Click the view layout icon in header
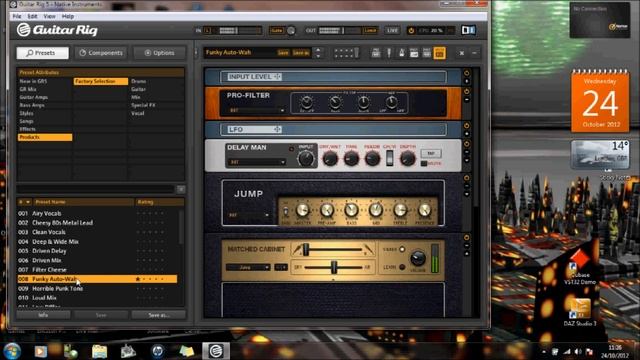Image resolution: width=640 pixels, height=360 pixels. pyautogui.click(x=468, y=30)
